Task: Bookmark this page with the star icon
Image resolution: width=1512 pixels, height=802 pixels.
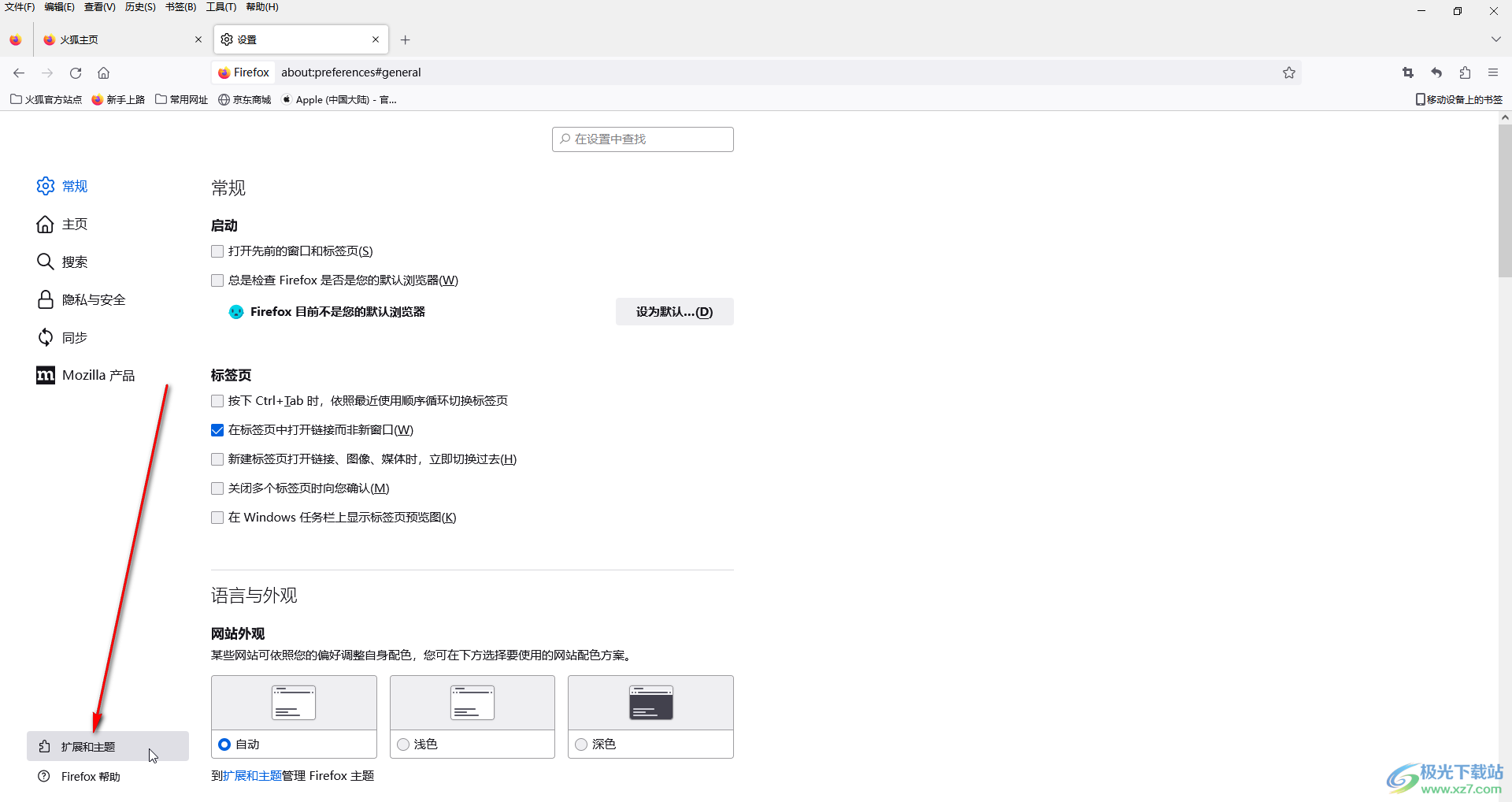Action: 1288,72
